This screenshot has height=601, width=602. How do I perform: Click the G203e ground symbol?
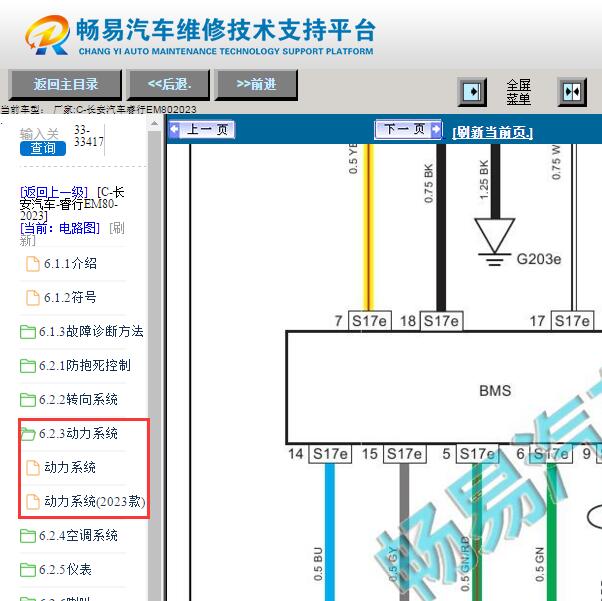point(494,242)
